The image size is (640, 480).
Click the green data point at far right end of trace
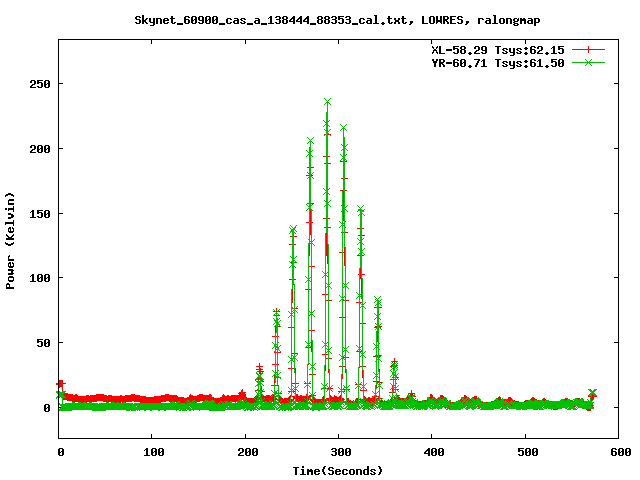tap(592, 393)
